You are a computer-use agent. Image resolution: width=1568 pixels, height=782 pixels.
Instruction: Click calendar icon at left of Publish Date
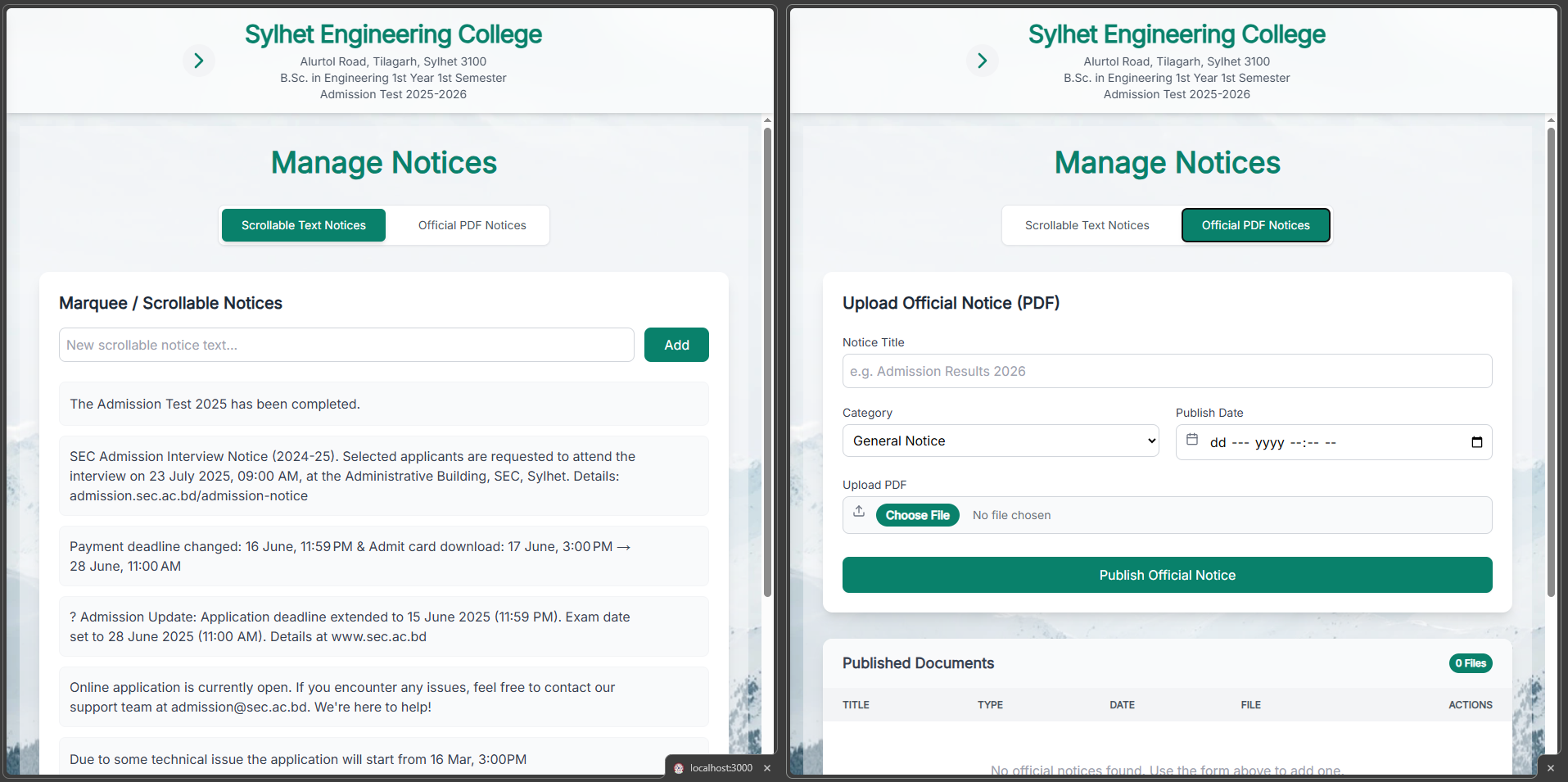[1192, 440]
